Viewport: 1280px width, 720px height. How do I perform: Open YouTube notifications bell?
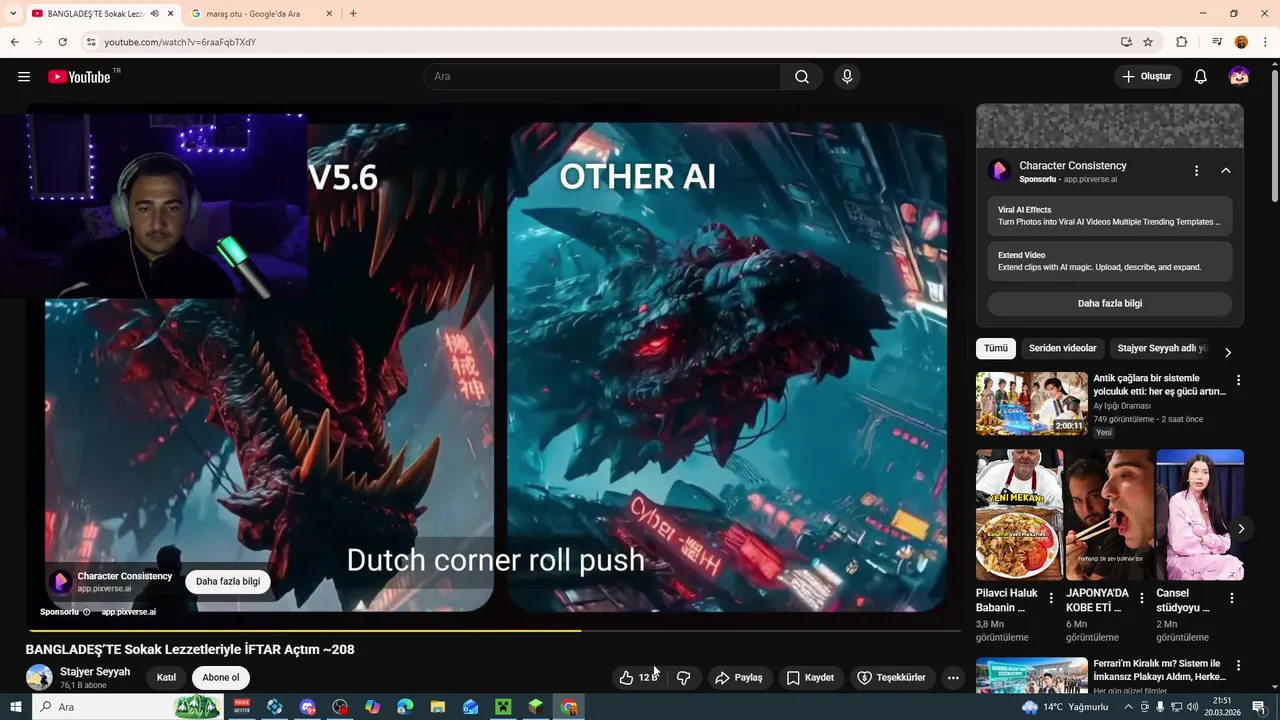coord(1201,77)
